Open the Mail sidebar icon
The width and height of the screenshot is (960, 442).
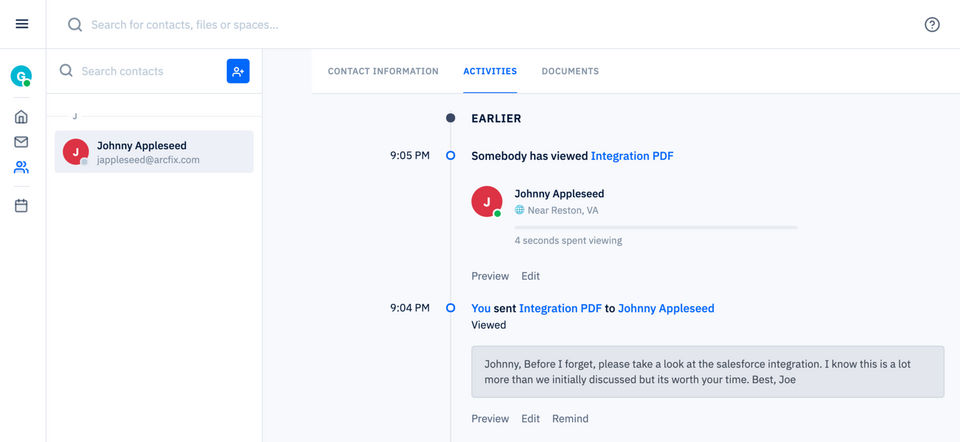click(21, 142)
